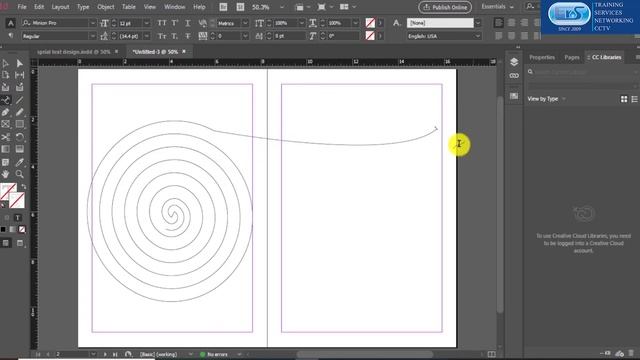Screen dimensions: 640x360
Task: Activate the Hand tool
Action: (5, 174)
